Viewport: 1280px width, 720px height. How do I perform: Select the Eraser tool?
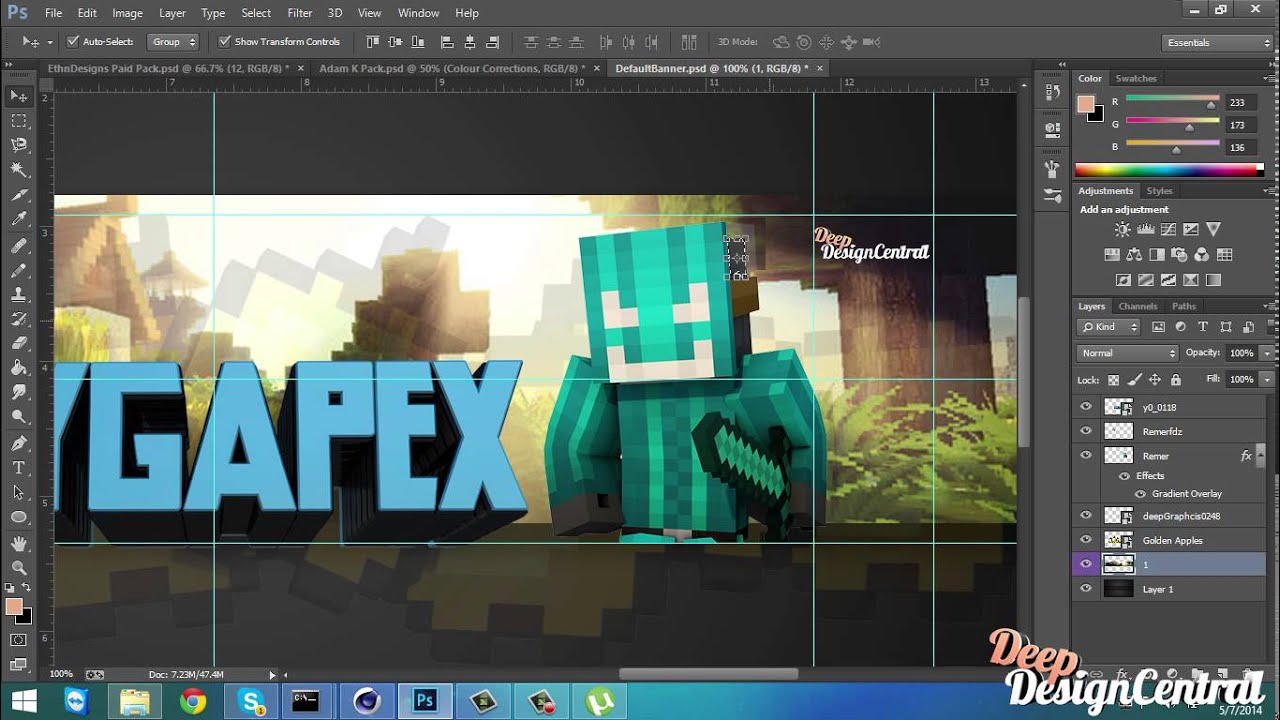tap(18, 344)
